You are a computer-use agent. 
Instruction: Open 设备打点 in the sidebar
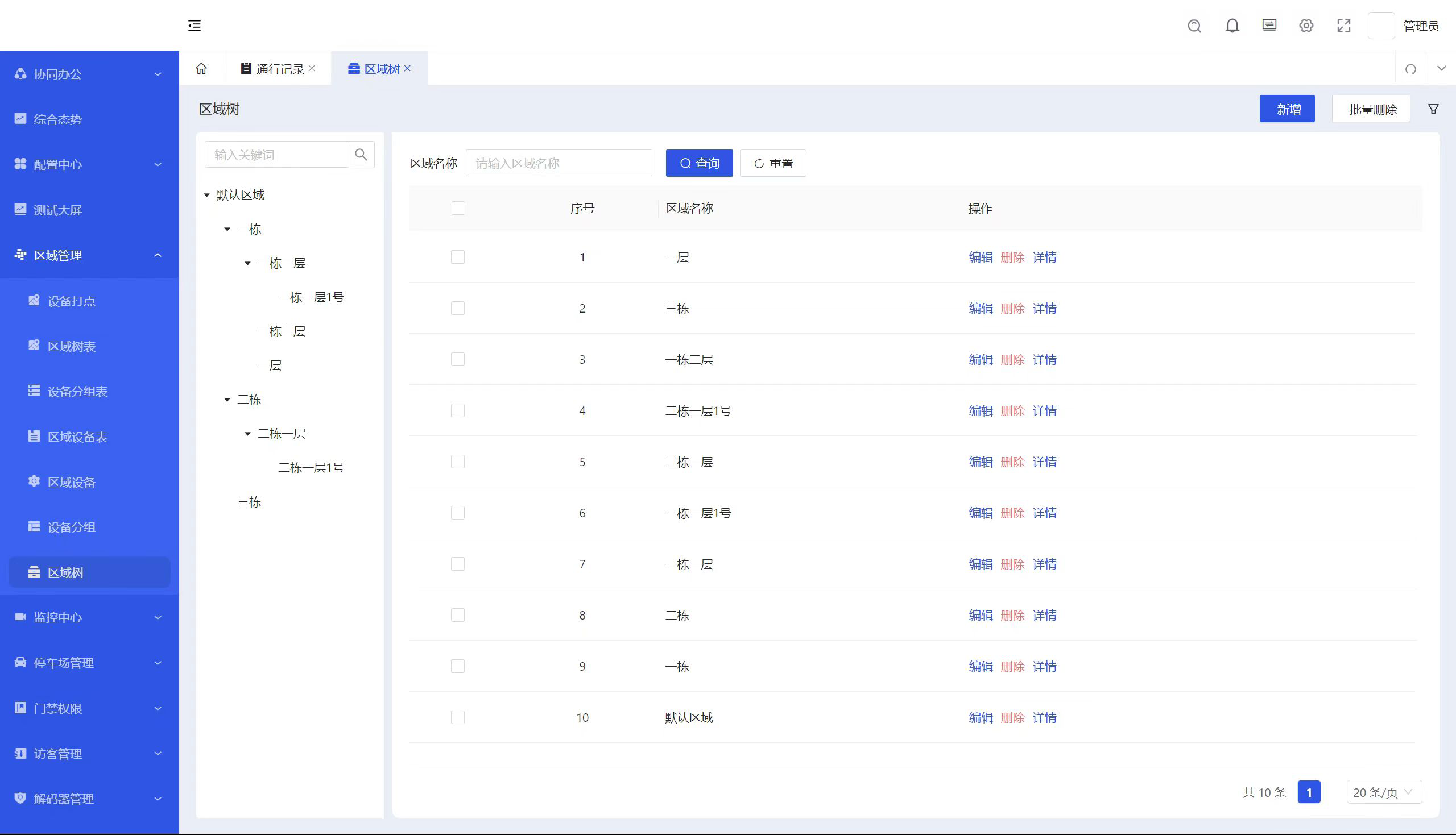pyautogui.click(x=72, y=301)
